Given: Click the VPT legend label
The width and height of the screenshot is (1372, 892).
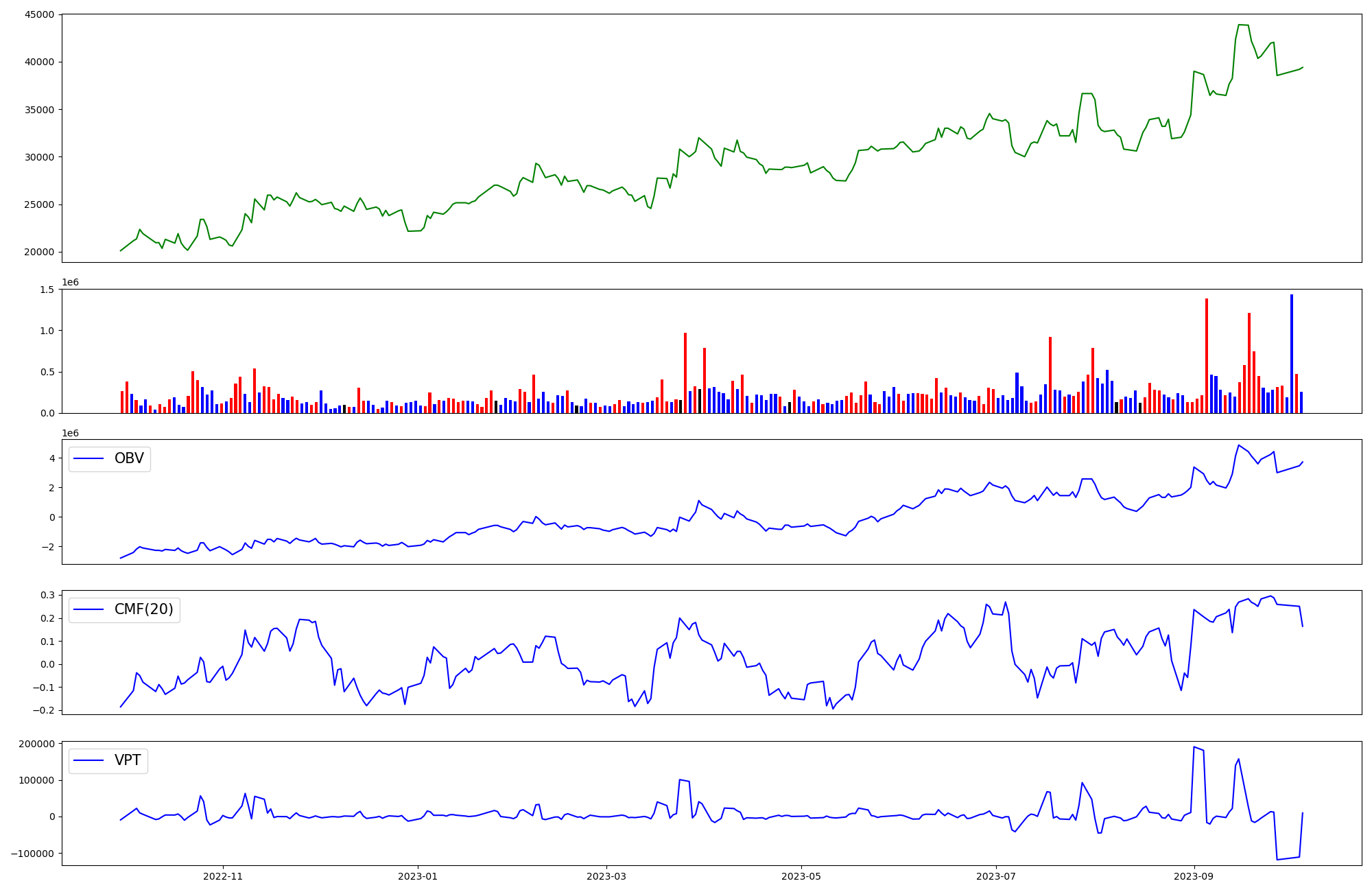Looking at the screenshot, I should 128,760.
